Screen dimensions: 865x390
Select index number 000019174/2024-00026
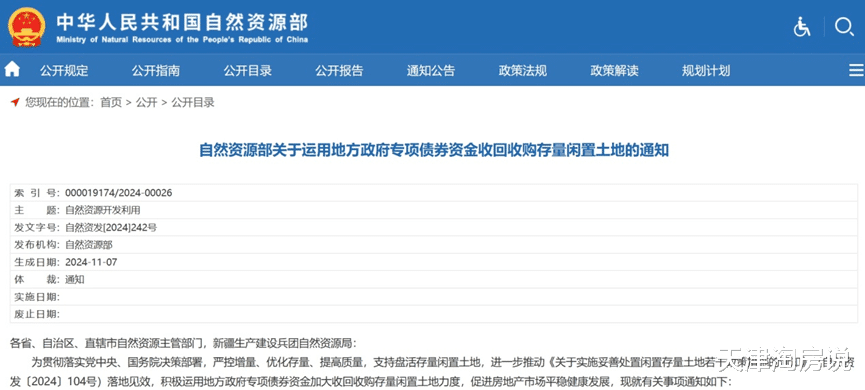tap(119, 193)
